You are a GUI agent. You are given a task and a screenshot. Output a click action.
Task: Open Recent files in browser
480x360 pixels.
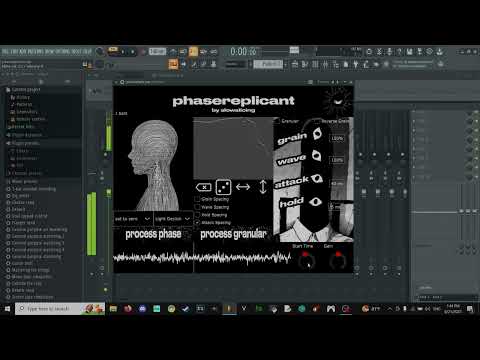tap(21, 127)
